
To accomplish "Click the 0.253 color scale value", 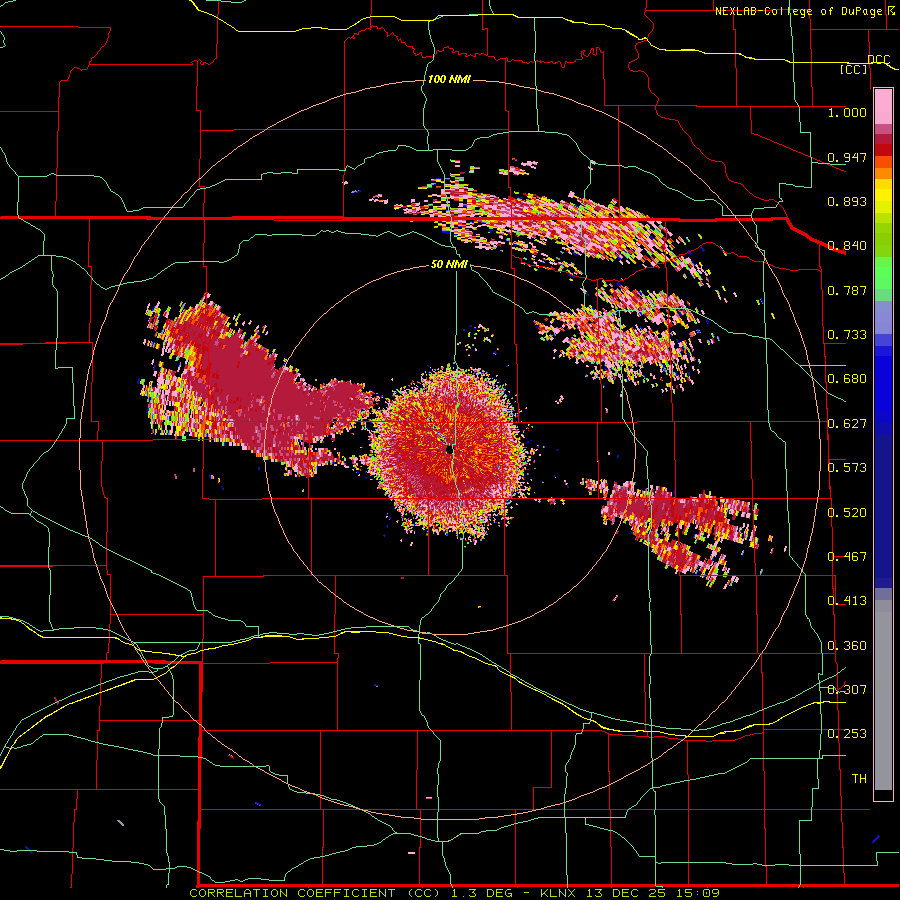I will click(847, 734).
